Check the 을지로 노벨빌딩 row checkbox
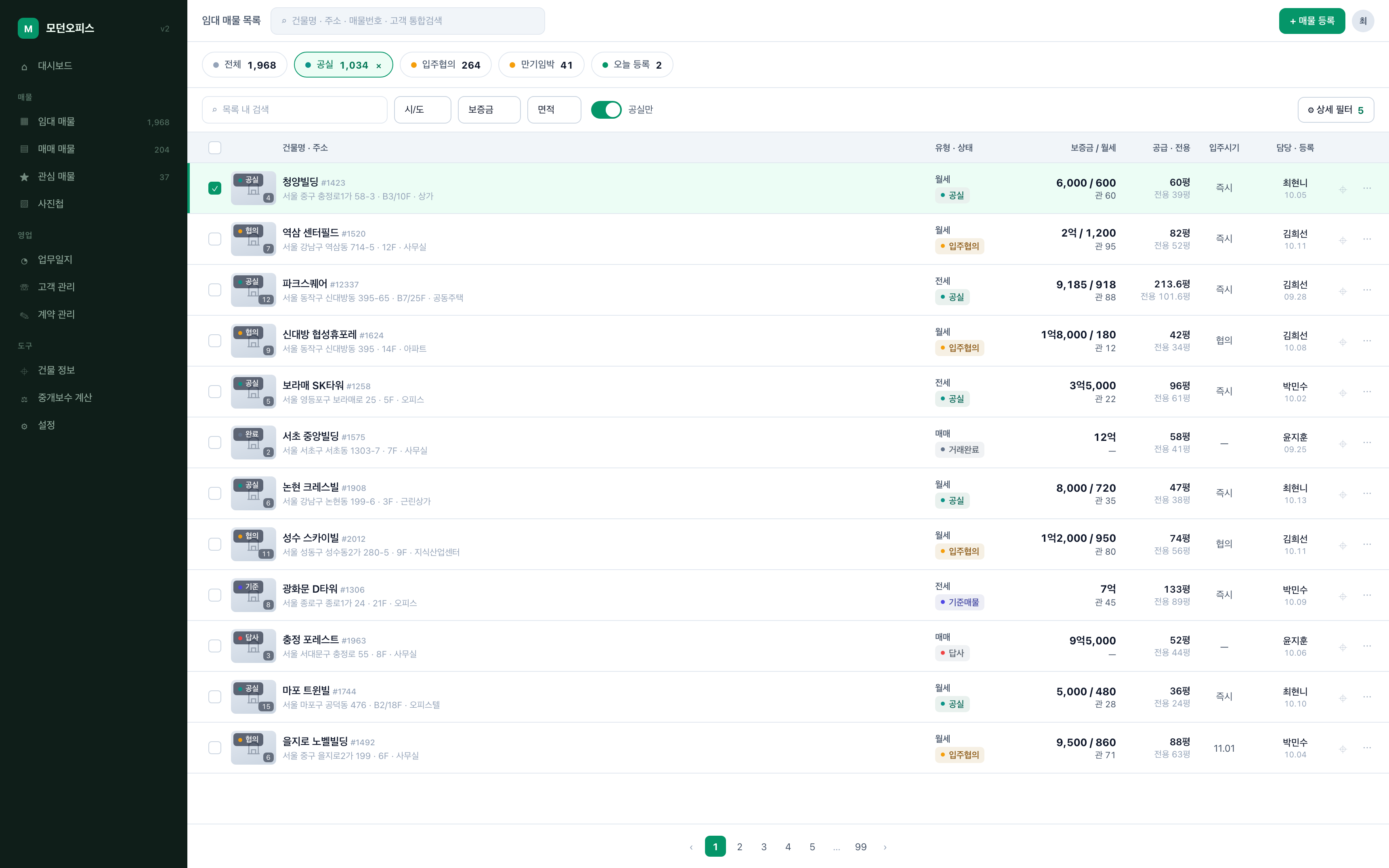This screenshot has width=1389, height=868. pyautogui.click(x=215, y=747)
